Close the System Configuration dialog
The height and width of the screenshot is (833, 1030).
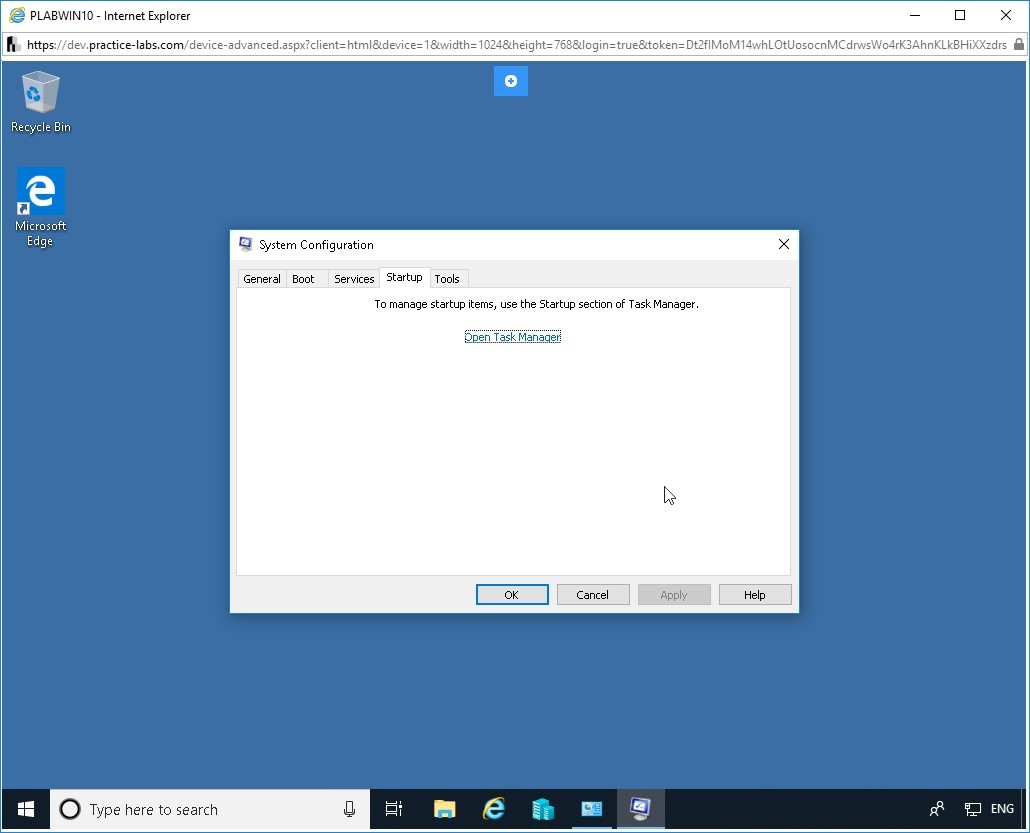pyautogui.click(x=784, y=244)
